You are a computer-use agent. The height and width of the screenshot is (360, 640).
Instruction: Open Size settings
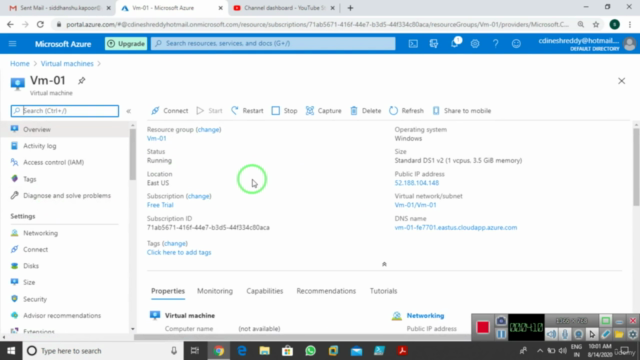(29, 282)
